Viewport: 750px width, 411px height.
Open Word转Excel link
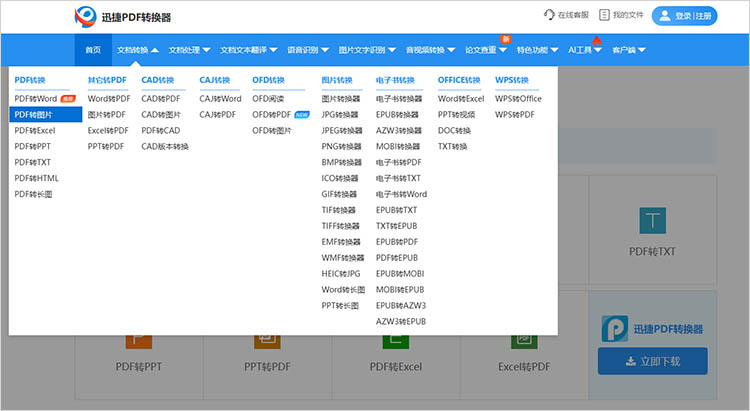coord(461,99)
